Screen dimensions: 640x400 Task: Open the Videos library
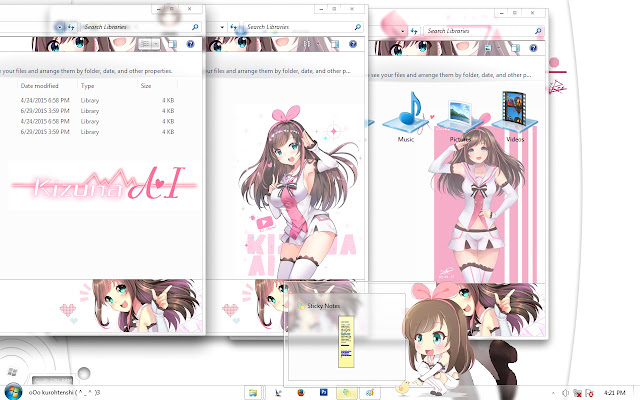point(515,118)
